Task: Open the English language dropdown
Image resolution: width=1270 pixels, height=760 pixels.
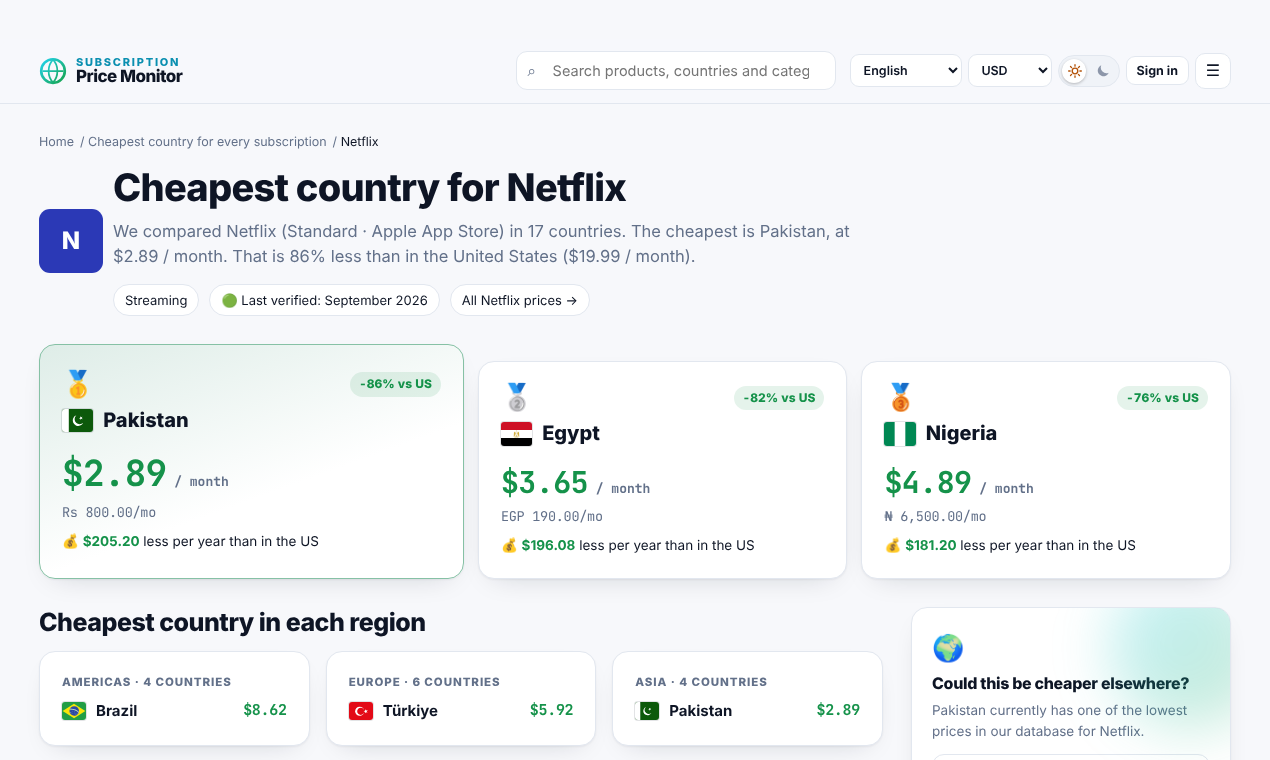Action: [906, 71]
